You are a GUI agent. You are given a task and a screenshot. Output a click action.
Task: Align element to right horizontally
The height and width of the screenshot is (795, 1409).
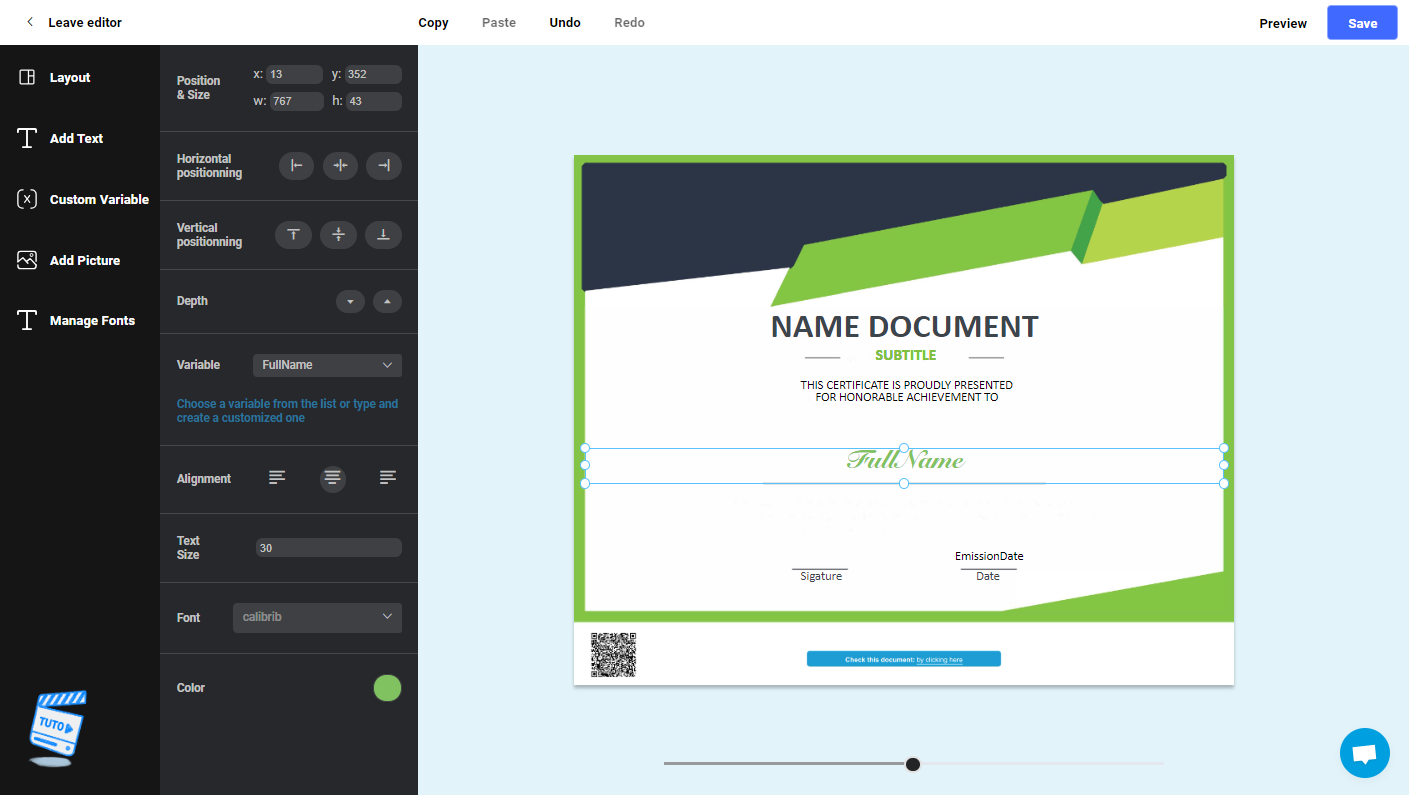(384, 166)
